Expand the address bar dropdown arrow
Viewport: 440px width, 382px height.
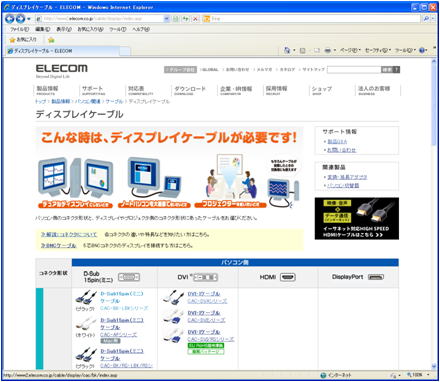(x=167, y=19)
